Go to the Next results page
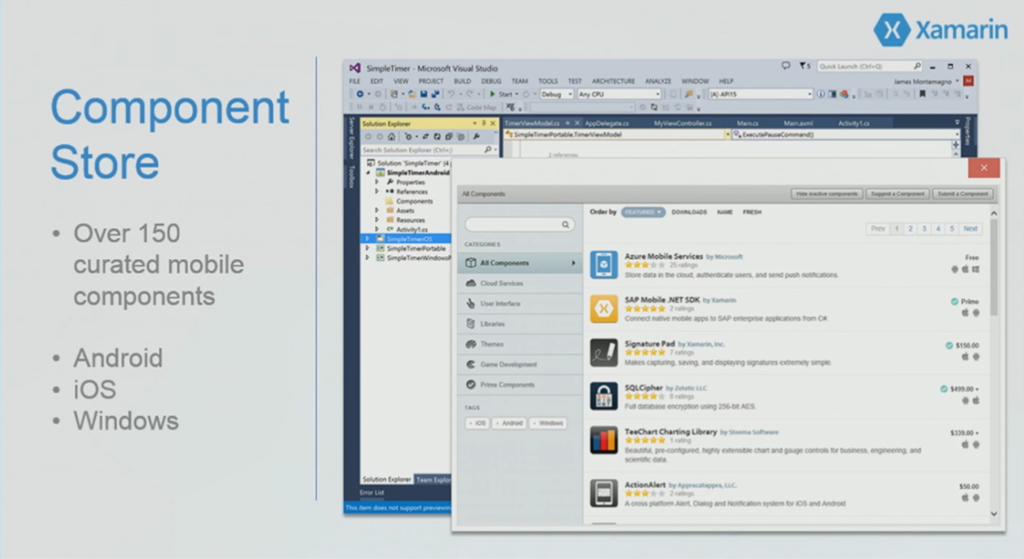 pyautogui.click(x=970, y=229)
